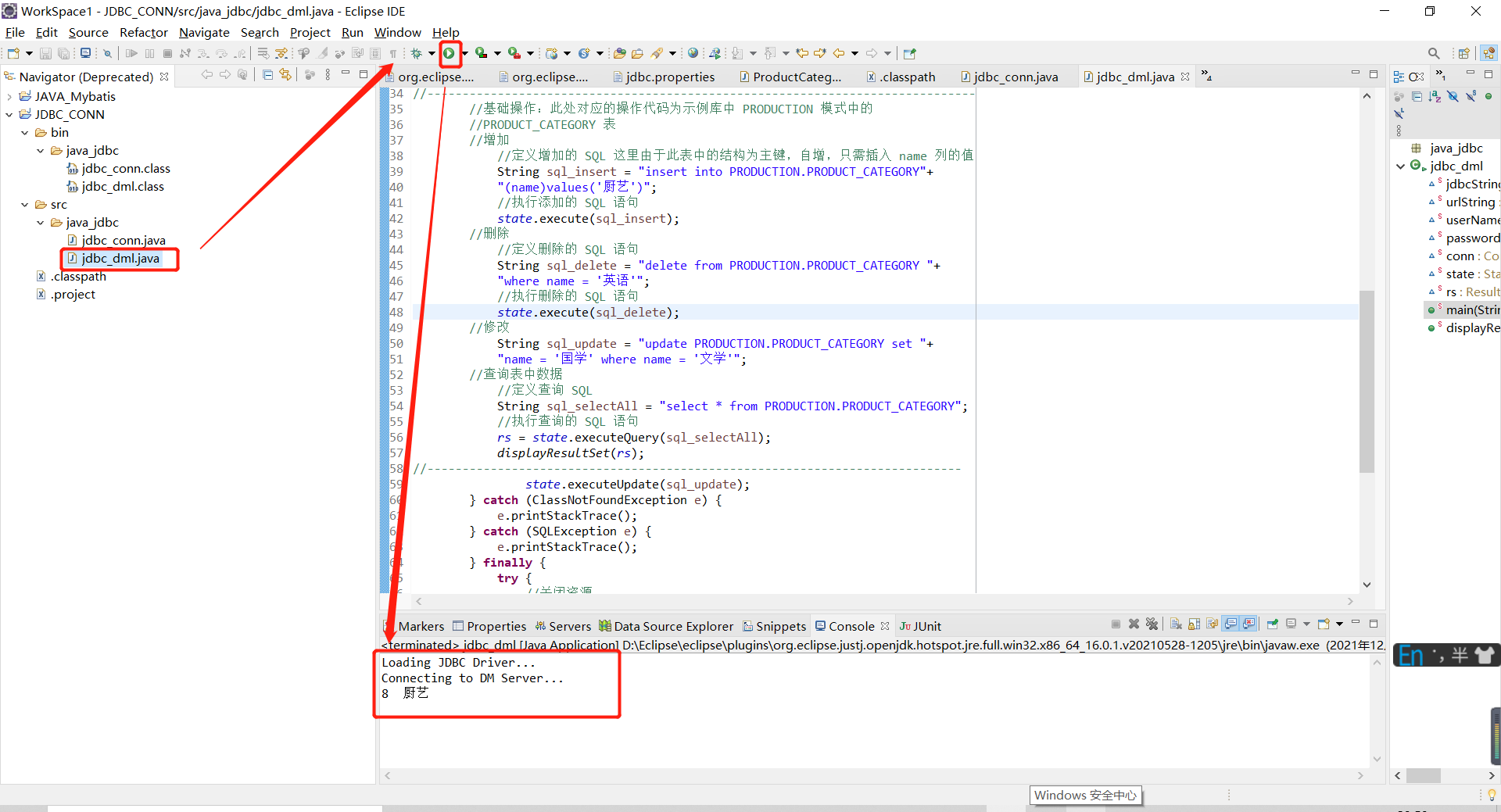Viewport: 1501px width, 812px height.
Task: Open the Source menu
Action: tap(88, 32)
